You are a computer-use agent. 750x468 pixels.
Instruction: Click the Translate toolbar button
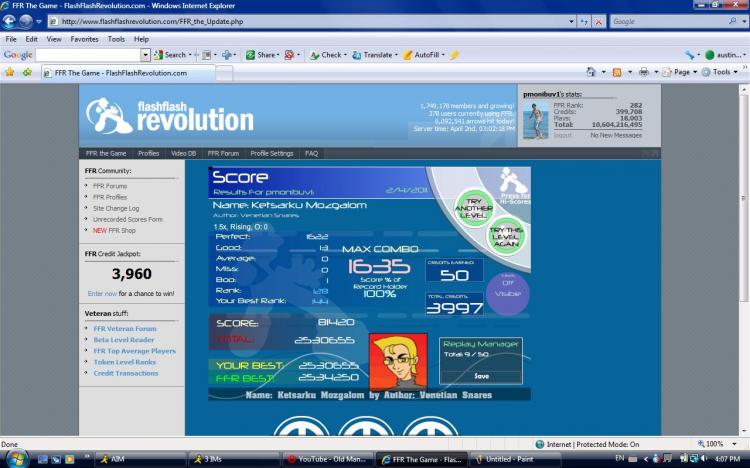point(375,55)
